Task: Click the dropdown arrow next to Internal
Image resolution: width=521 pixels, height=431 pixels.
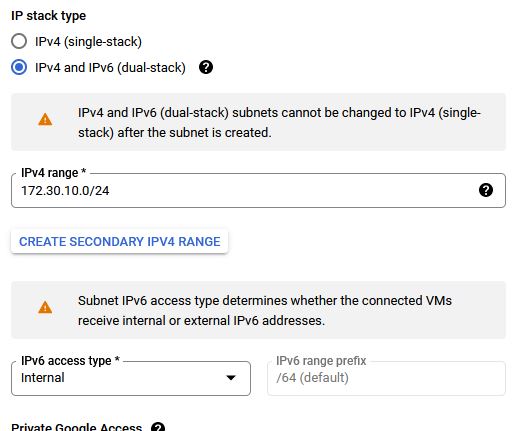Action: coord(231,378)
